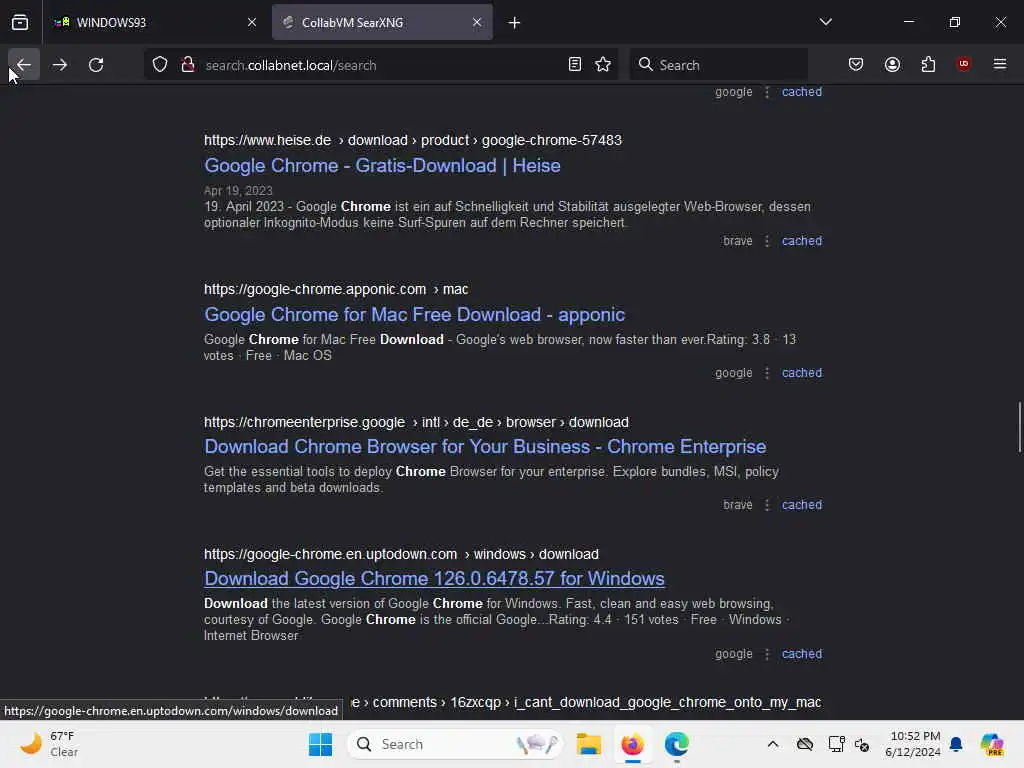Open the extensions puzzle icon
Image resolution: width=1024 pixels, height=768 pixels.
[x=928, y=65]
